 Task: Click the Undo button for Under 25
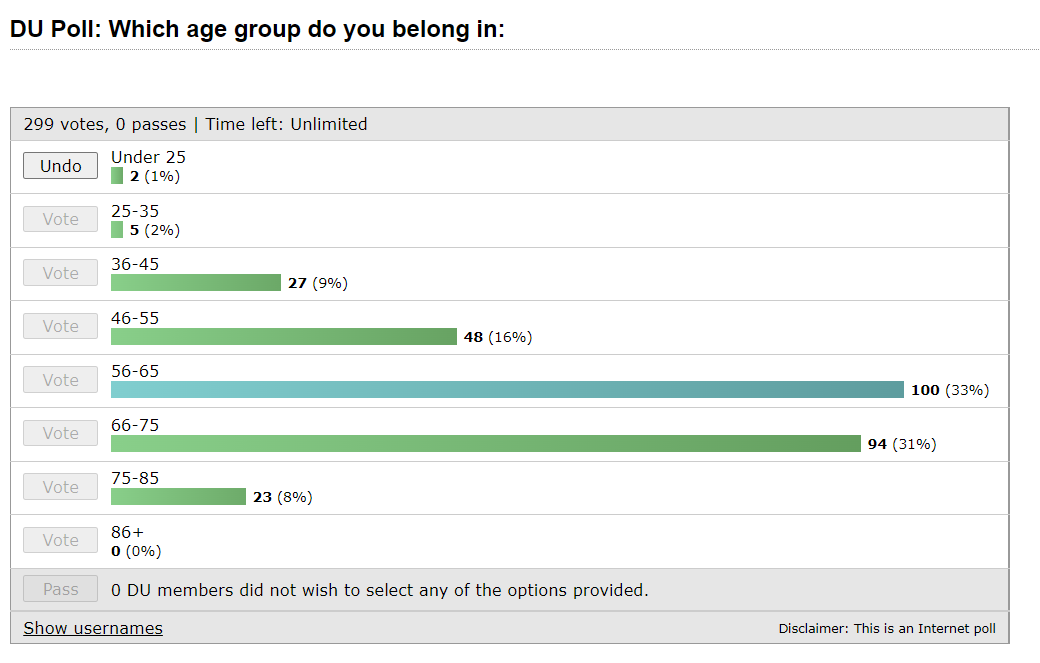[60, 166]
